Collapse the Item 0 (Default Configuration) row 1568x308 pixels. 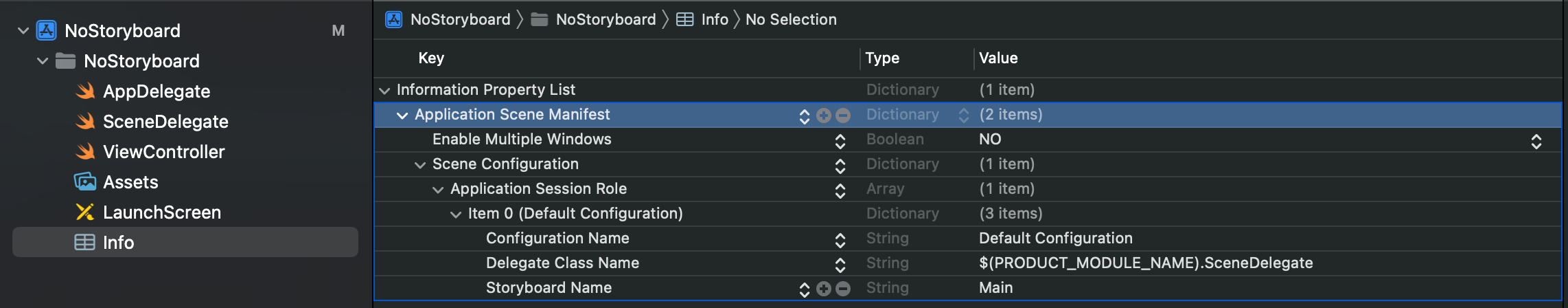[x=456, y=214]
